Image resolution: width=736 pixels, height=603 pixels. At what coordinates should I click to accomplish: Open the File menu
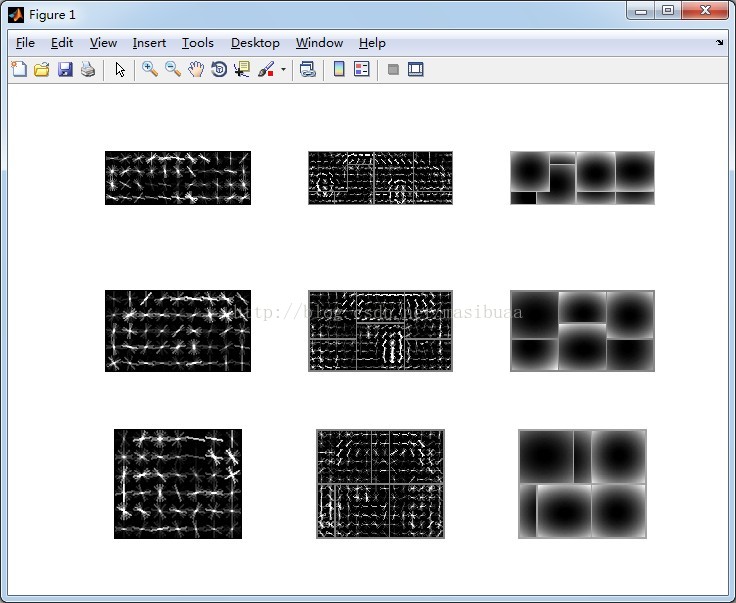coord(25,43)
